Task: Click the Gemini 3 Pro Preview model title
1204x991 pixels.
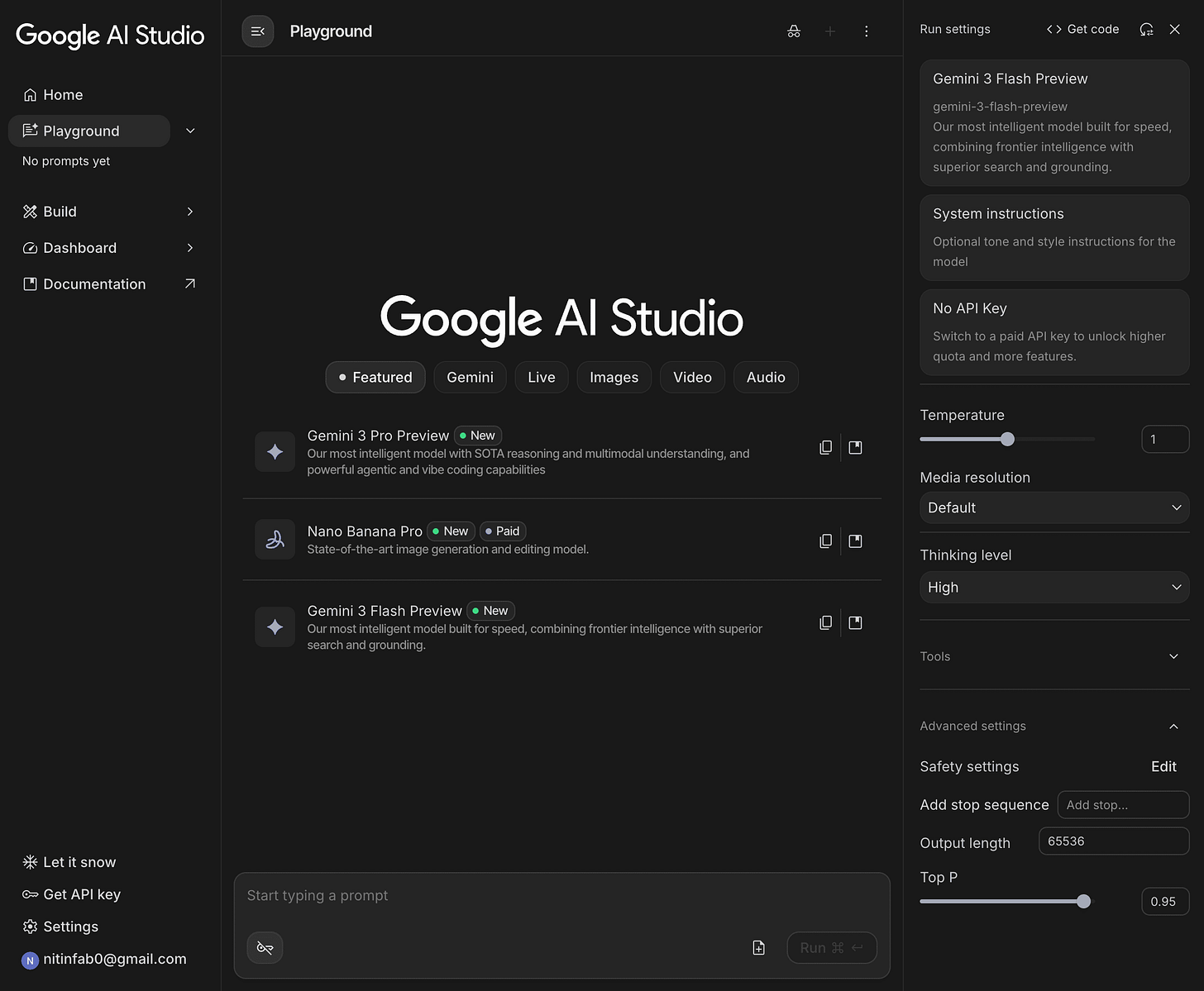Action: pos(378,436)
